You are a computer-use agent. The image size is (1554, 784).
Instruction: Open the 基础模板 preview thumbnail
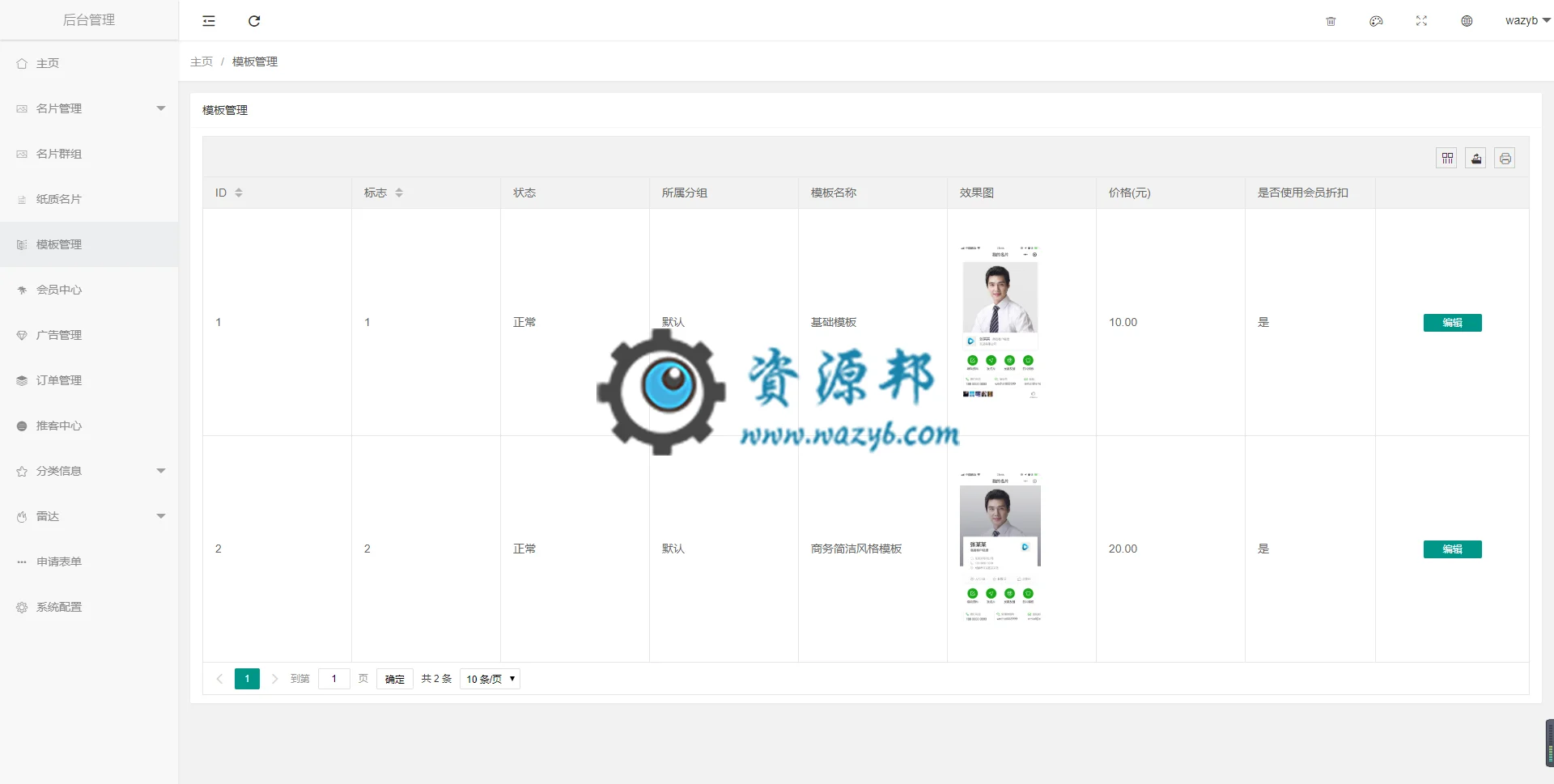click(x=1000, y=322)
